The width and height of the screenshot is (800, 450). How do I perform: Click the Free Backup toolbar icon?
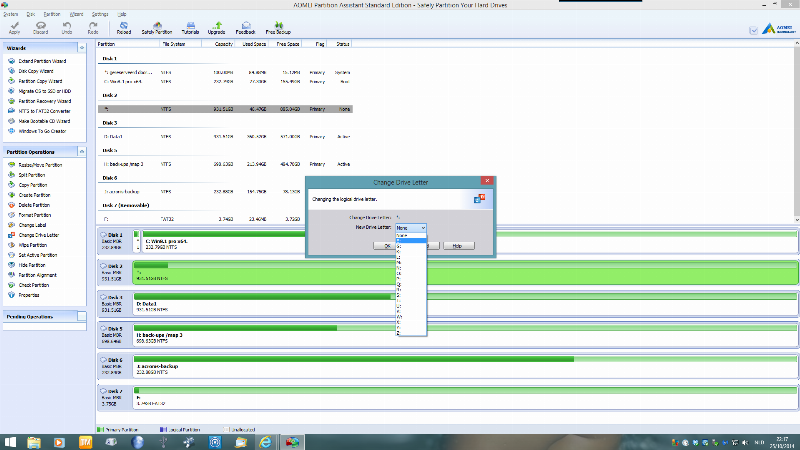[278, 28]
